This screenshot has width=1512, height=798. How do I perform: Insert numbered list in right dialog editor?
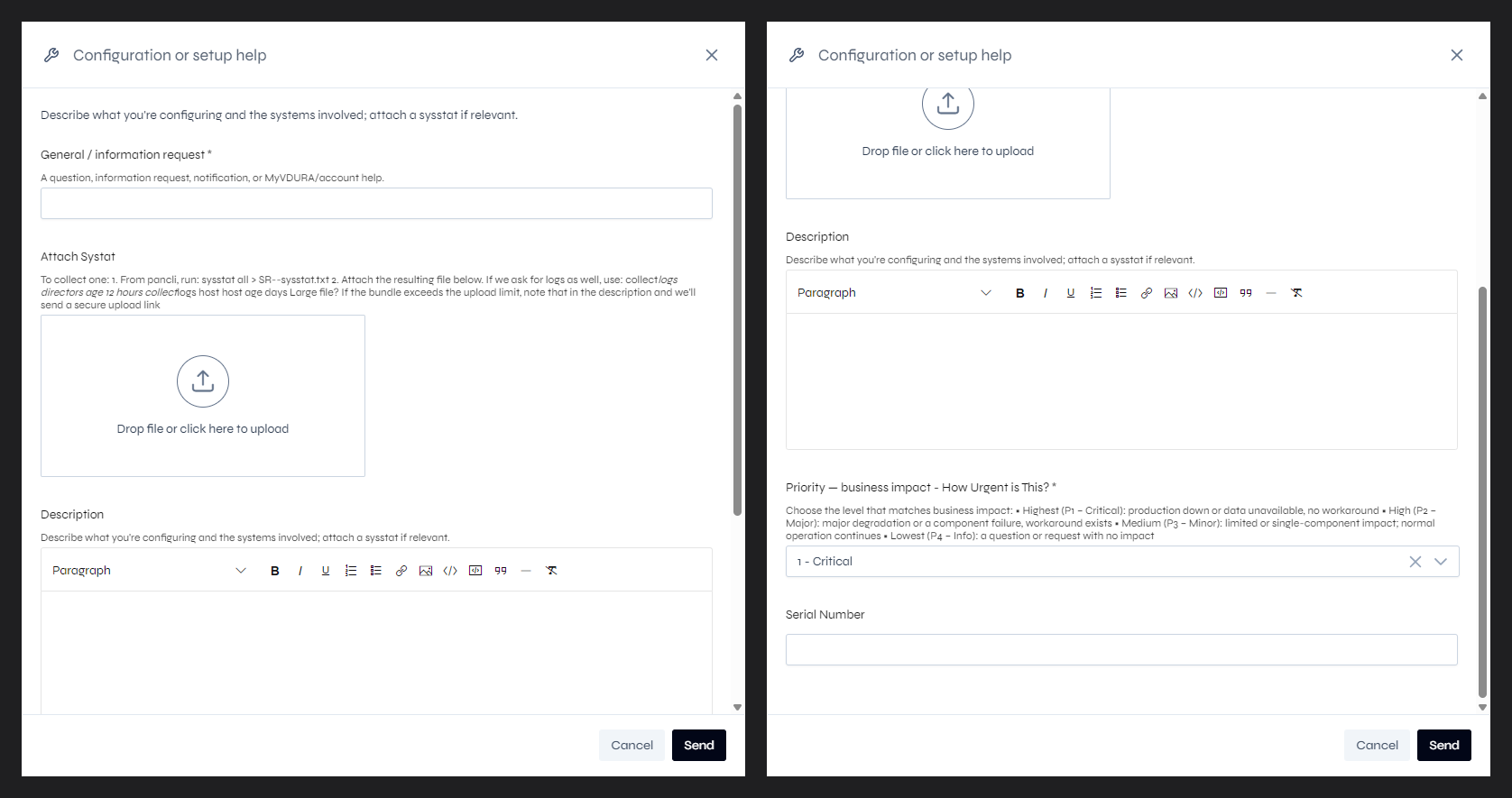(x=1096, y=293)
